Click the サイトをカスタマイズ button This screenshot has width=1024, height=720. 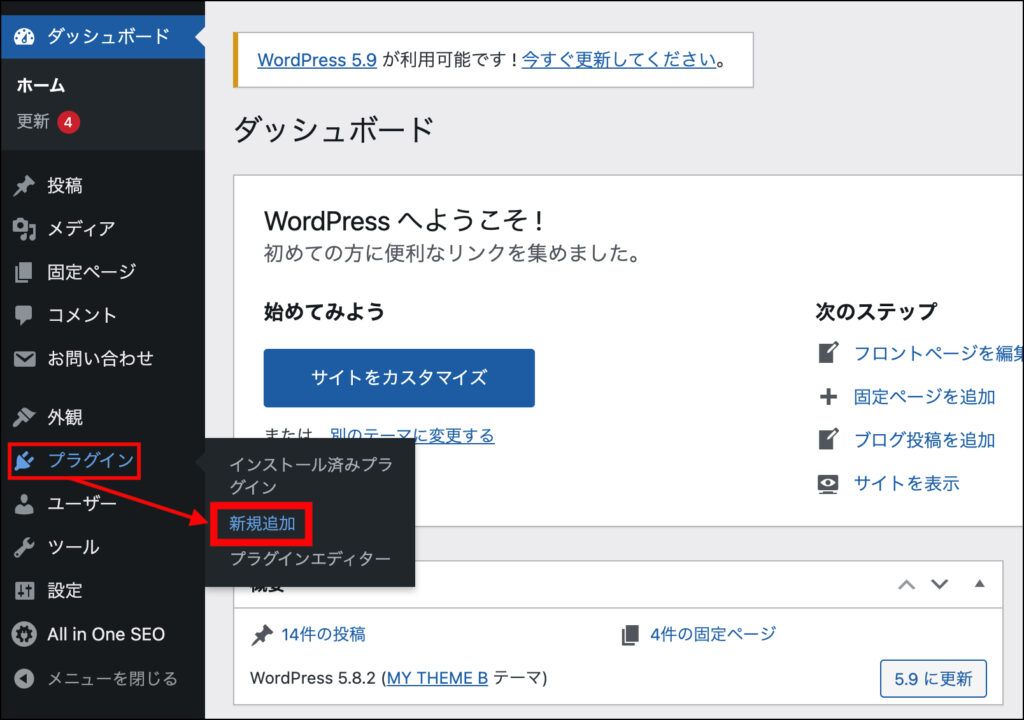(x=399, y=378)
